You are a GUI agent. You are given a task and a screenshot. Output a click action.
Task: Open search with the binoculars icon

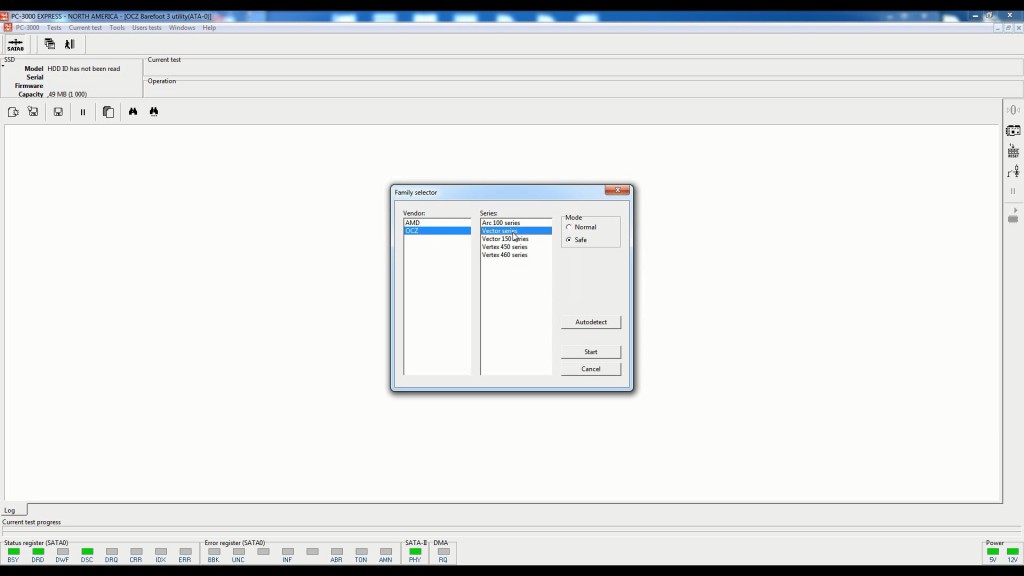coord(133,111)
